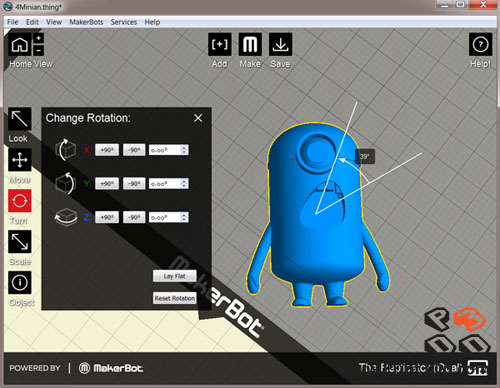Viewport: 500px width, 388px height.
Task: Open the MakerBots menu
Action: click(x=86, y=22)
